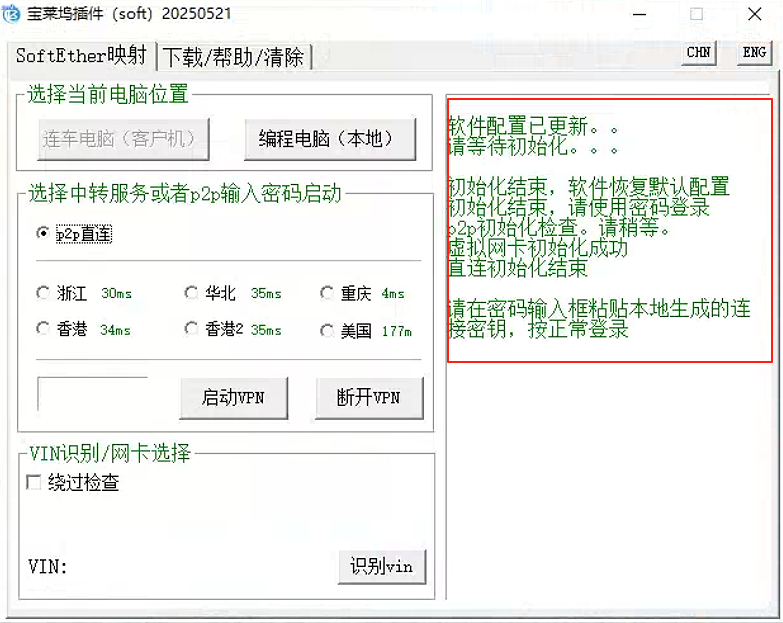
Task: Switch to the 香港2 relay server
Action: (192, 329)
